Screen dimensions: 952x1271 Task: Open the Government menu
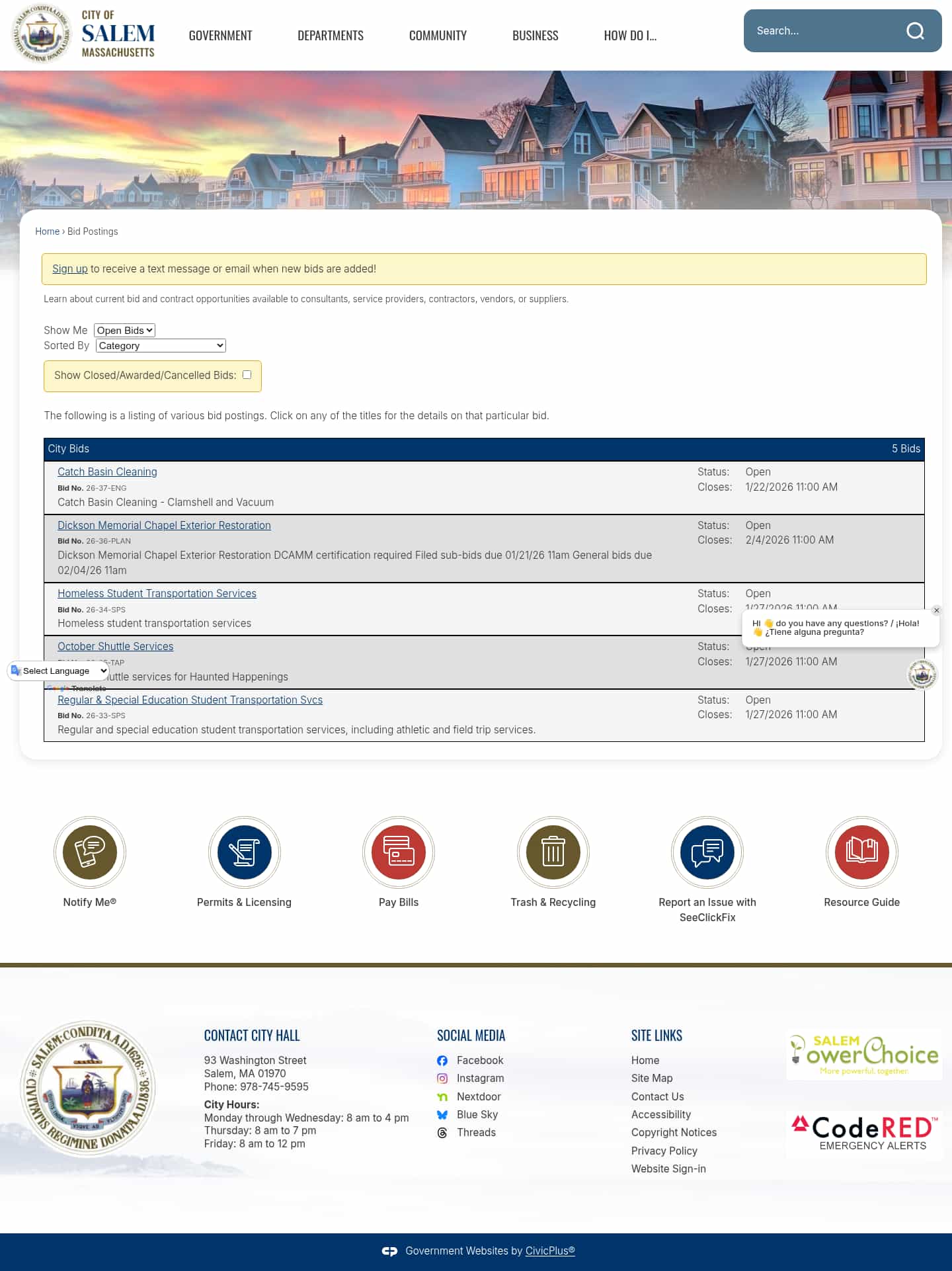(x=220, y=36)
